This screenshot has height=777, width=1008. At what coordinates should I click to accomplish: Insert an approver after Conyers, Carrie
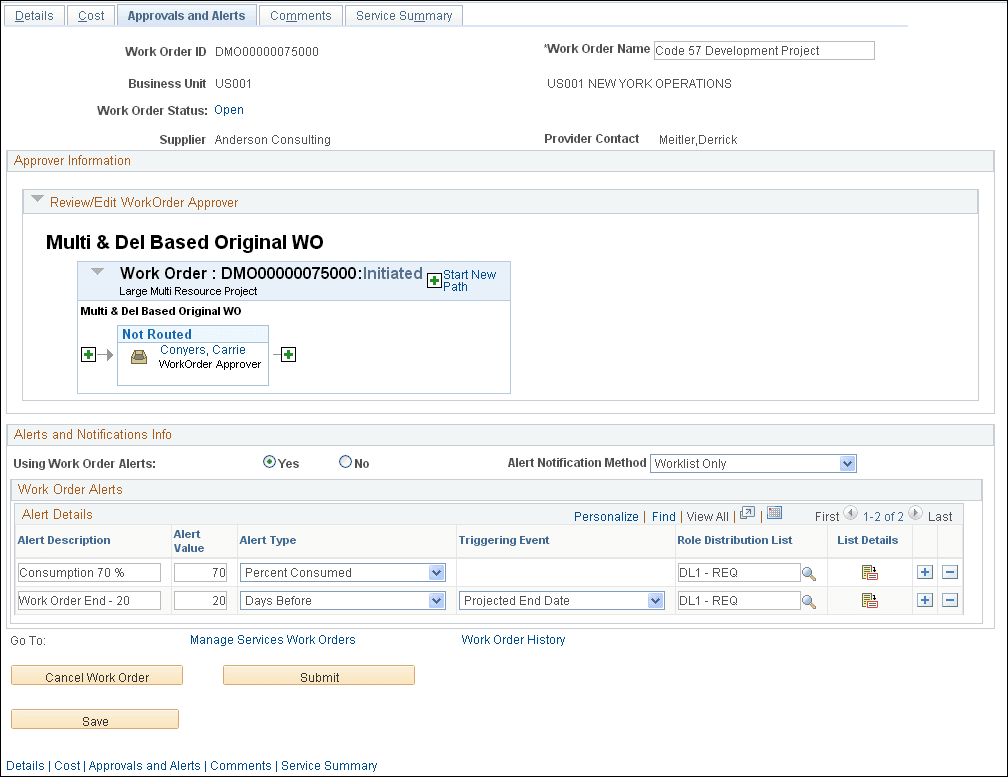[x=287, y=354]
